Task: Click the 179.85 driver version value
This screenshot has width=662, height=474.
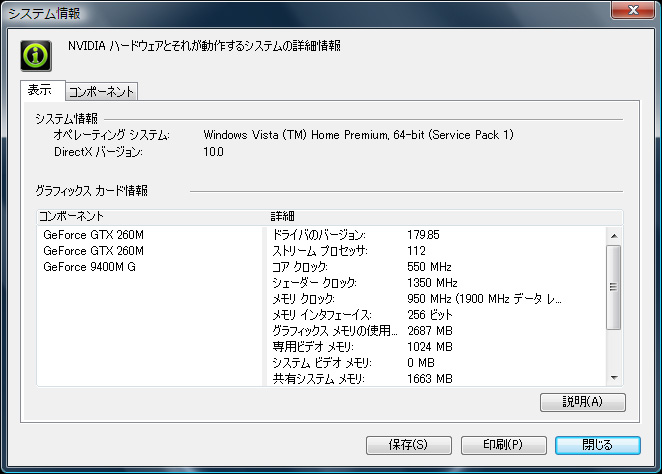Action: click(423, 235)
